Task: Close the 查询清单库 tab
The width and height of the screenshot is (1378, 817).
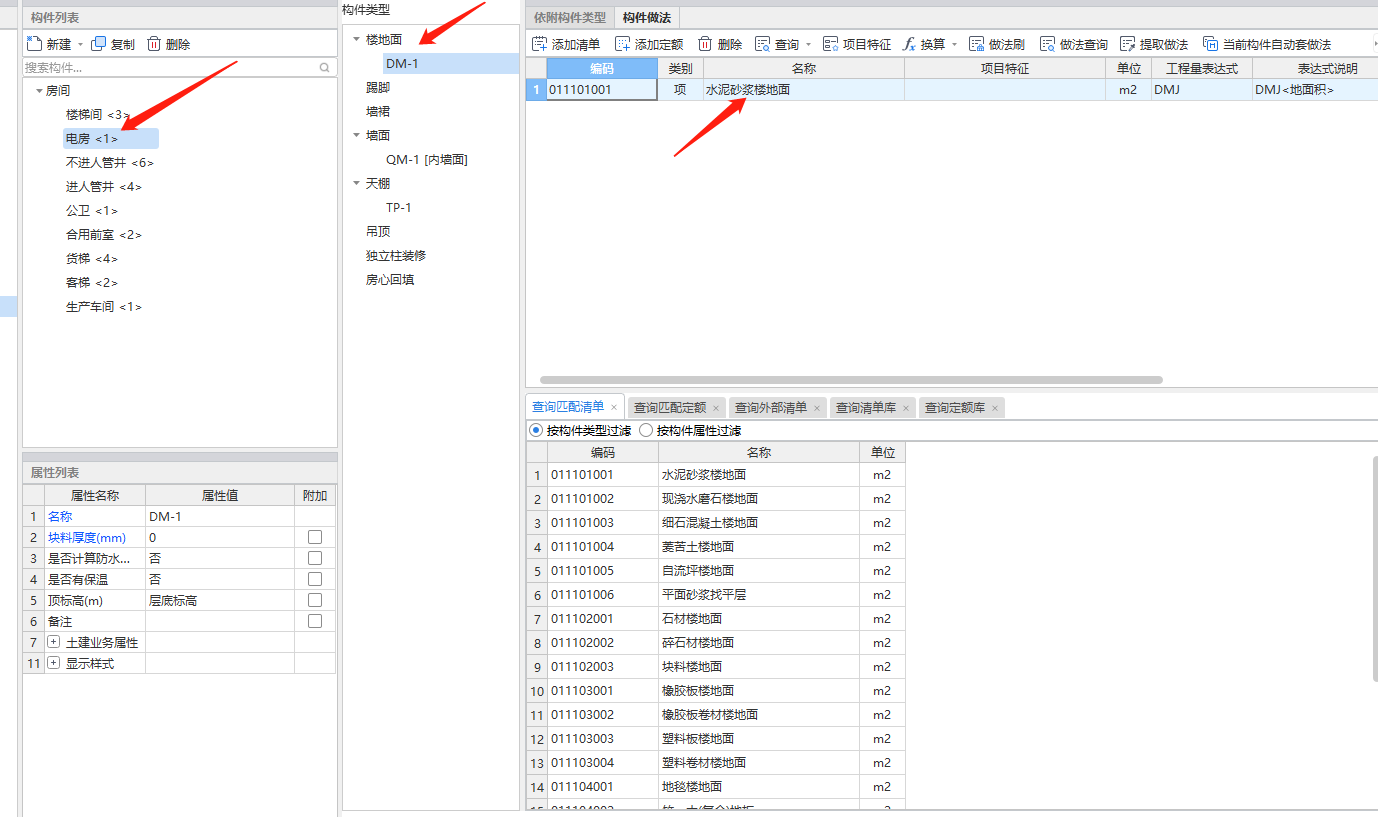Action: (906, 408)
